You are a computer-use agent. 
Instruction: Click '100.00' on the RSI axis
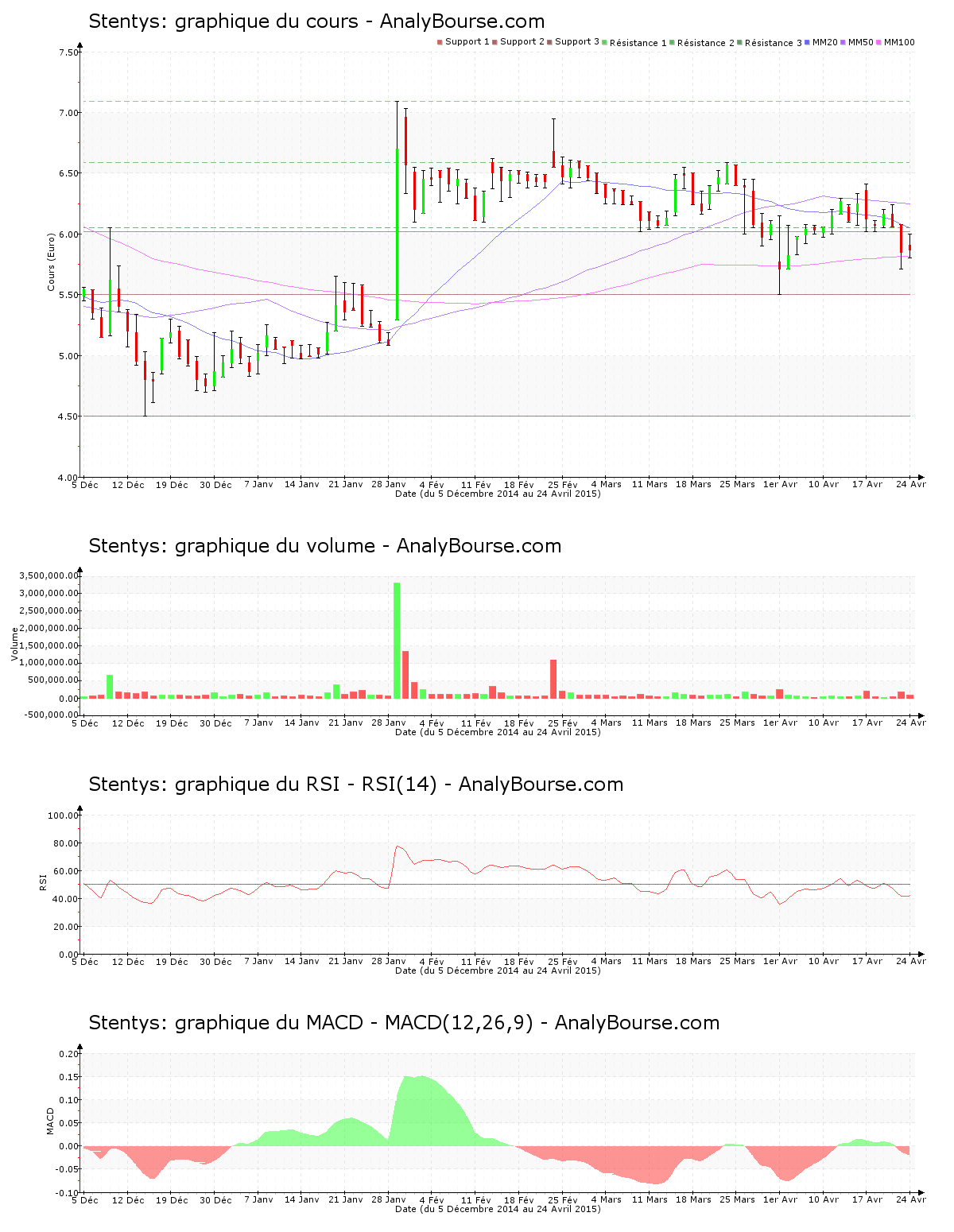64,816
